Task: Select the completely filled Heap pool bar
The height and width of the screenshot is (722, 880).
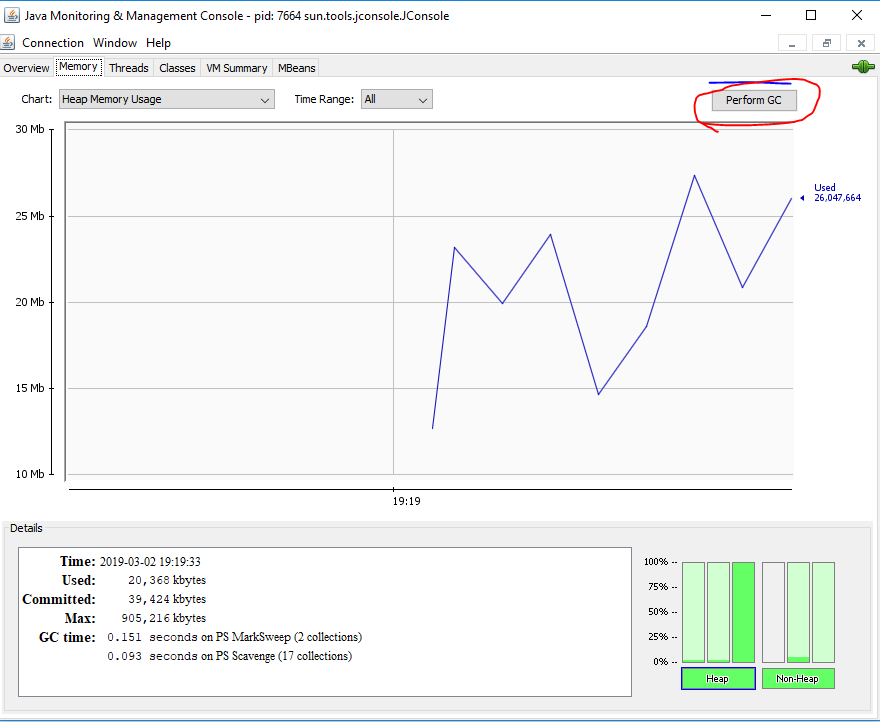Action: click(x=743, y=612)
